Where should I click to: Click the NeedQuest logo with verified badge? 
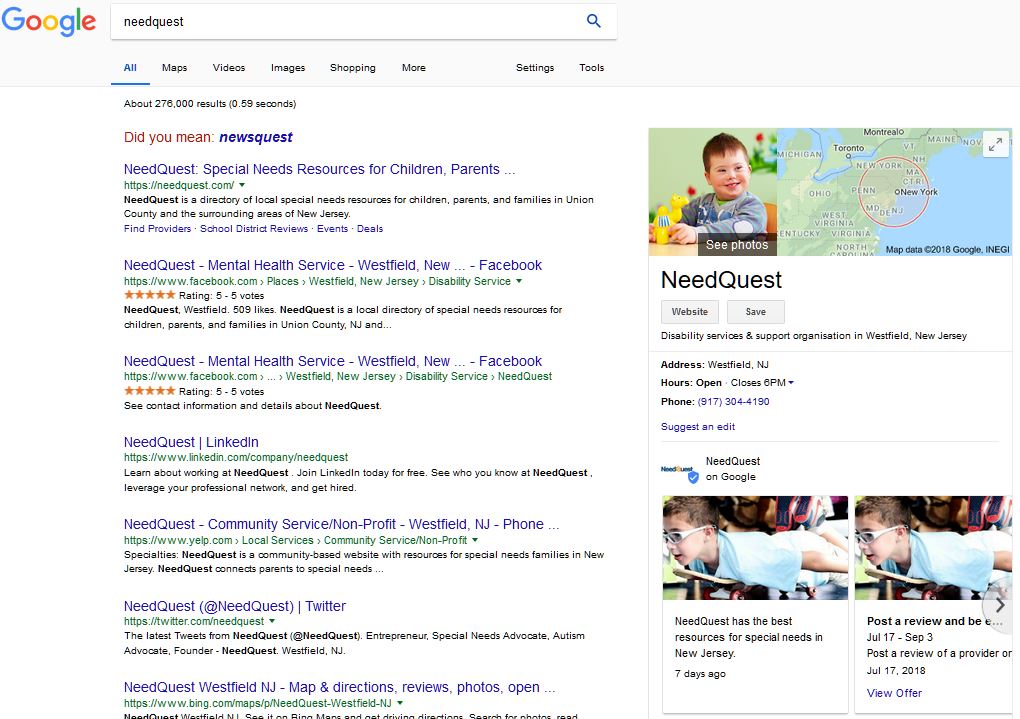[x=680, y=472]
